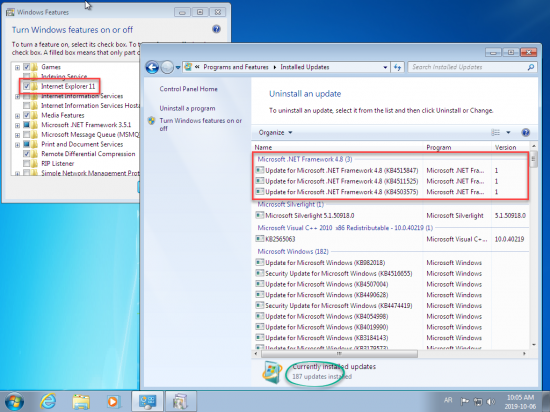This screenshot has height=412, width=550.
Task: Toggle Microsoft Message Queue checkbox
Action: 27,134
